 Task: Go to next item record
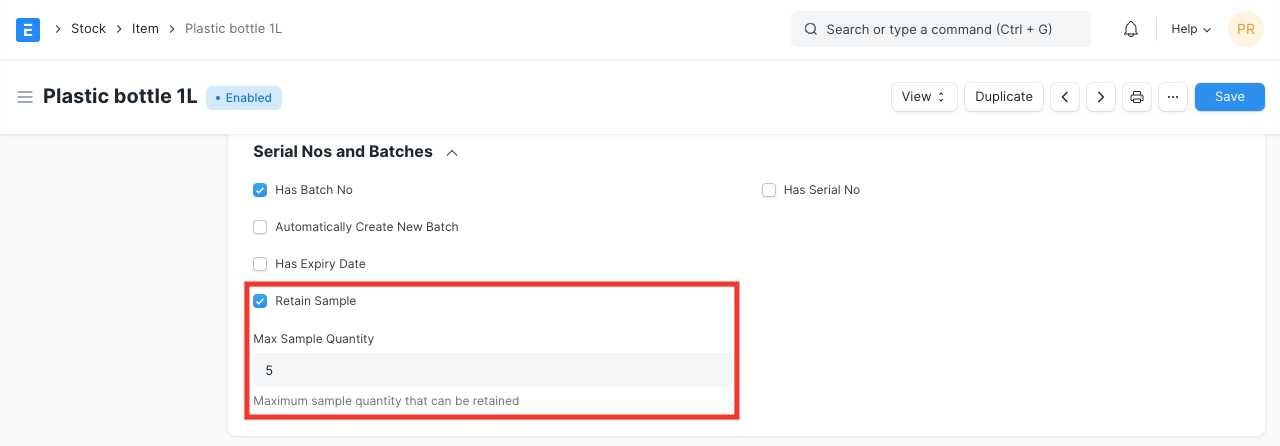[x=1101, y=97]
